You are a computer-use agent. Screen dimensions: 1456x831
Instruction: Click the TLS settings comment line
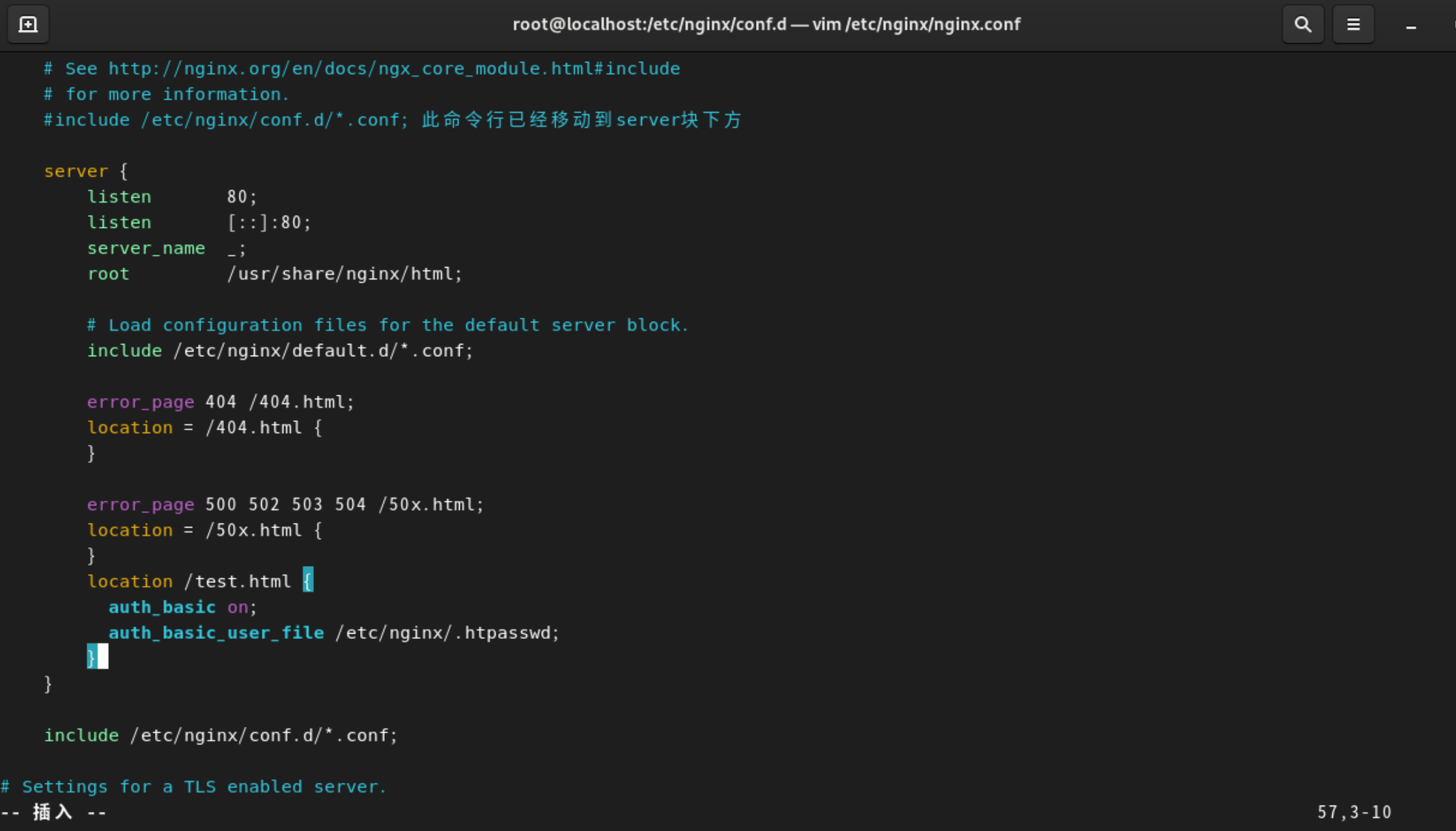point(194,787)
